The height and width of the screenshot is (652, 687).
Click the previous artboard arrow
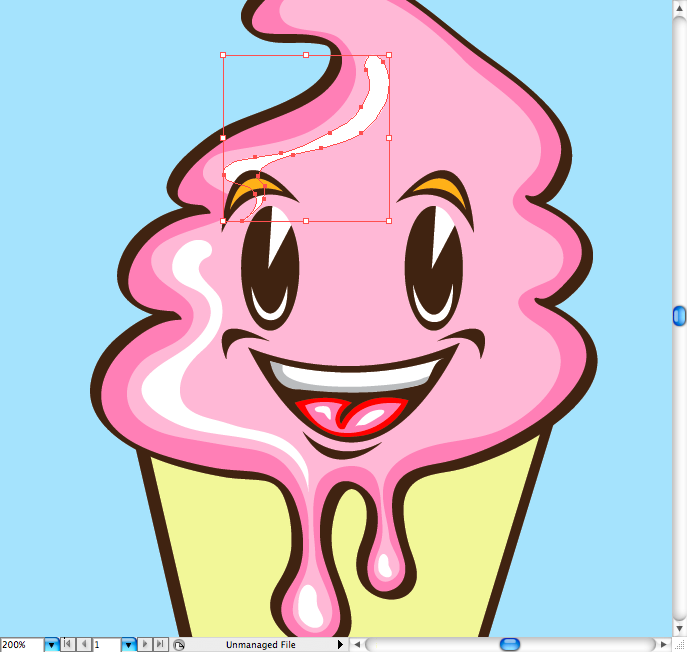(x=84, y=645)
